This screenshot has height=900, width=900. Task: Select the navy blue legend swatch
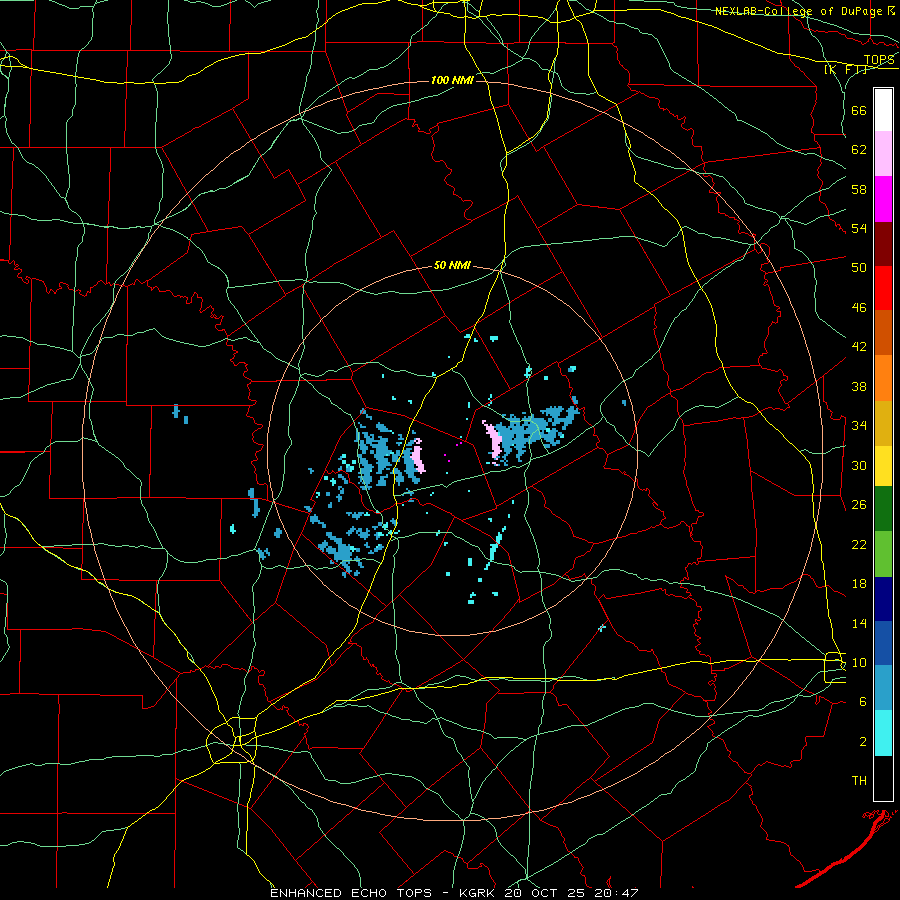[x=883, y=599]
